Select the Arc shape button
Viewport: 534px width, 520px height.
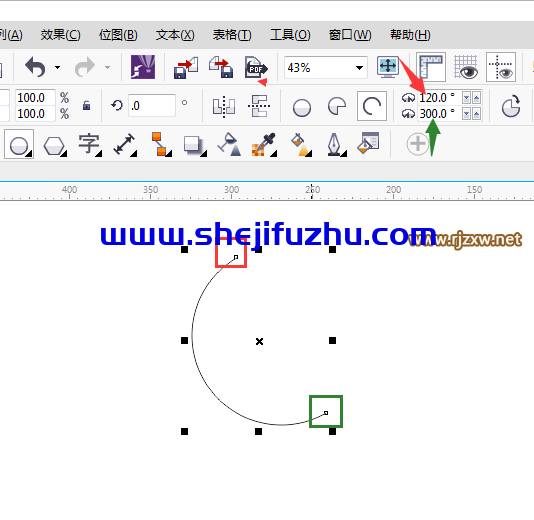(372, 106)
